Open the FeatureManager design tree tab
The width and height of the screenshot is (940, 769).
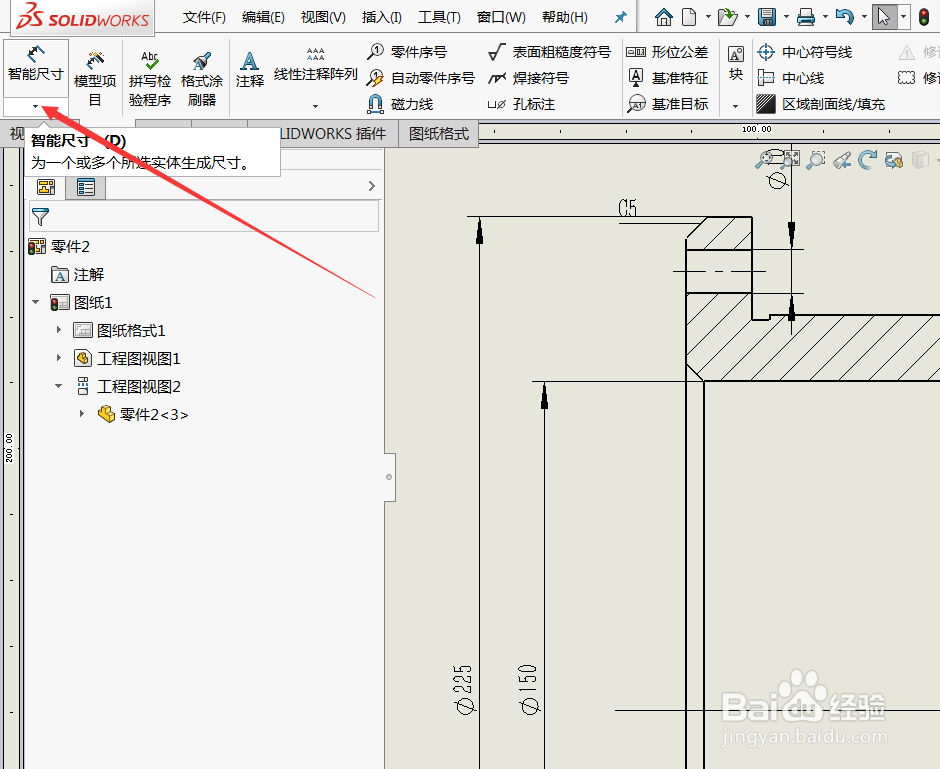(46, 187)
